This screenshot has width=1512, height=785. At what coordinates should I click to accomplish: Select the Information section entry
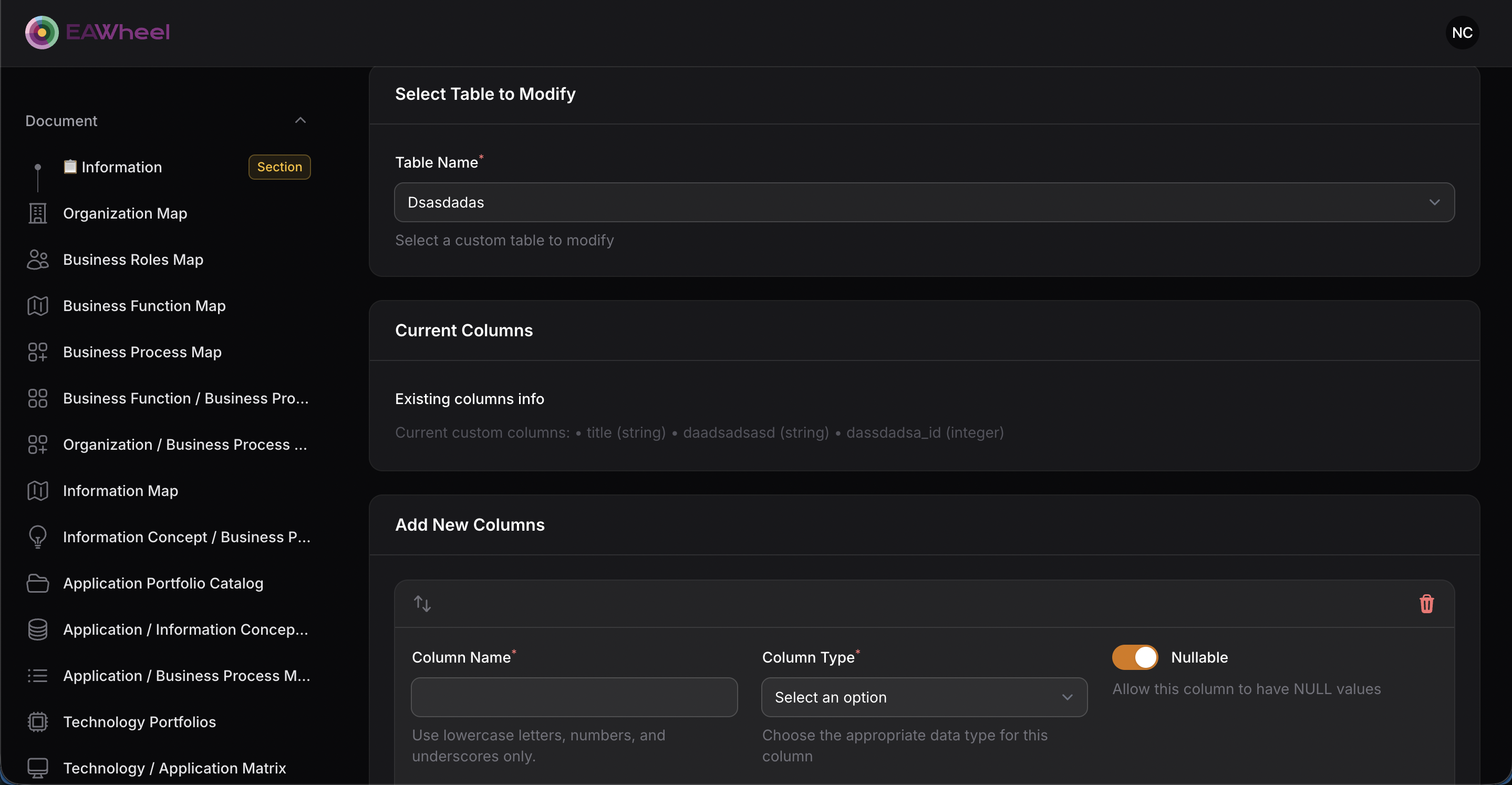[121, 167]
